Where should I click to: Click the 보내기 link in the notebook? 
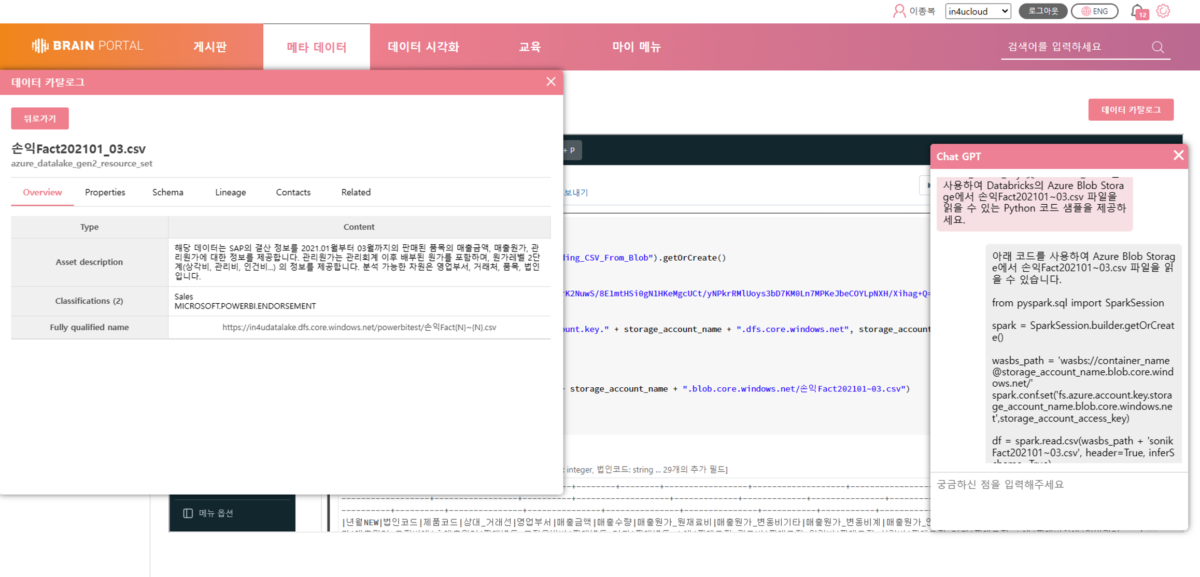point(577,192)
